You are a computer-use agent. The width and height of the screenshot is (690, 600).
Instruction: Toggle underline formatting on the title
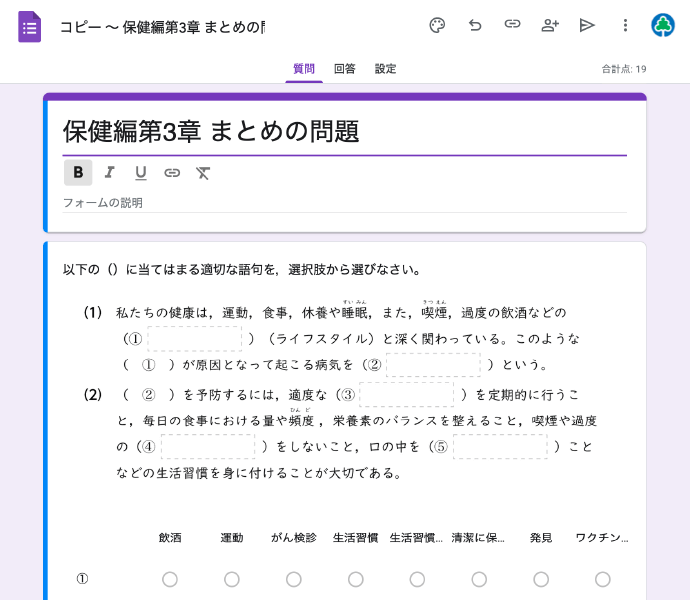pos(140,173)
